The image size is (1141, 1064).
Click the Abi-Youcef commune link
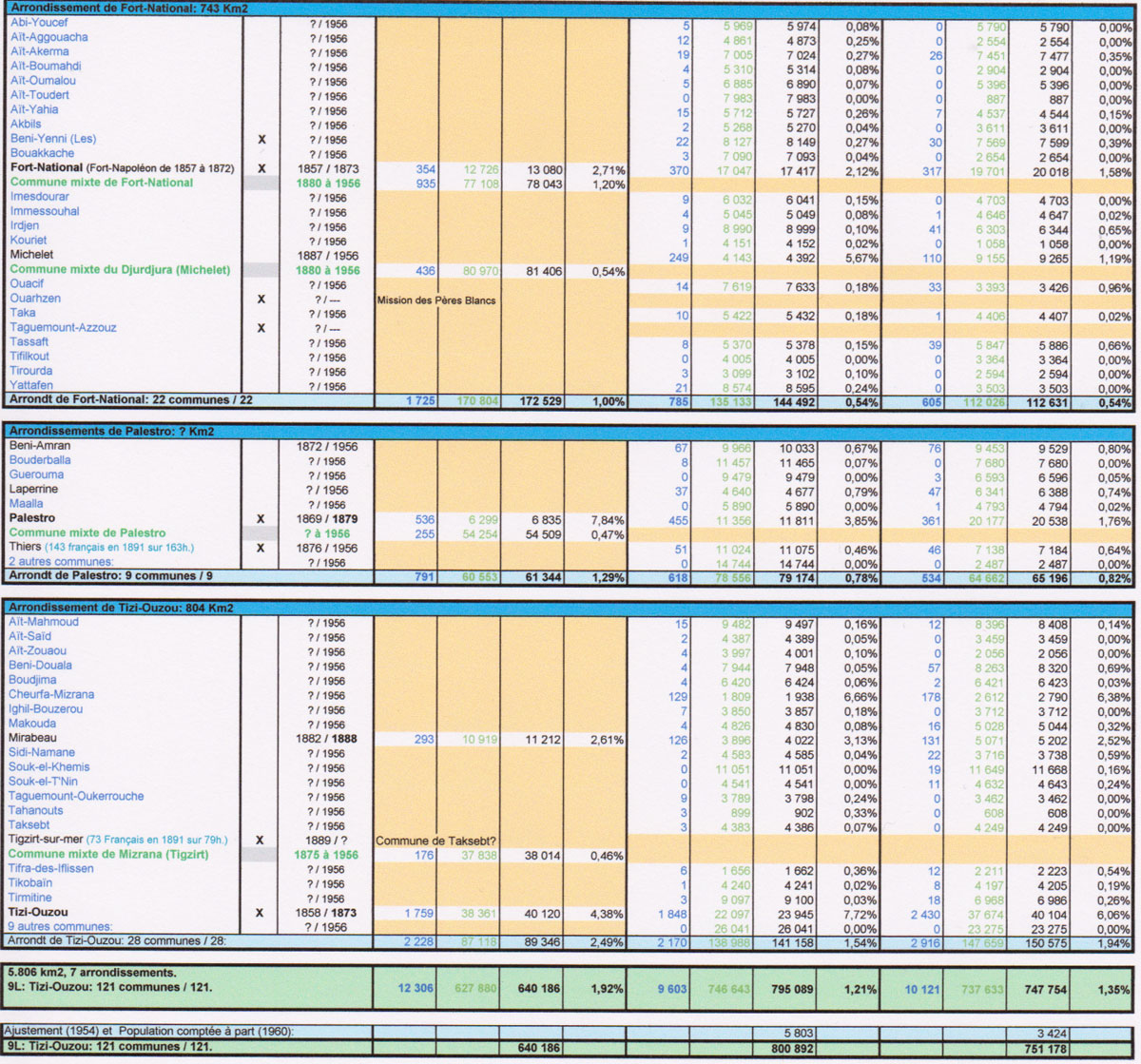pyautogui.click(x=38, y=23)
